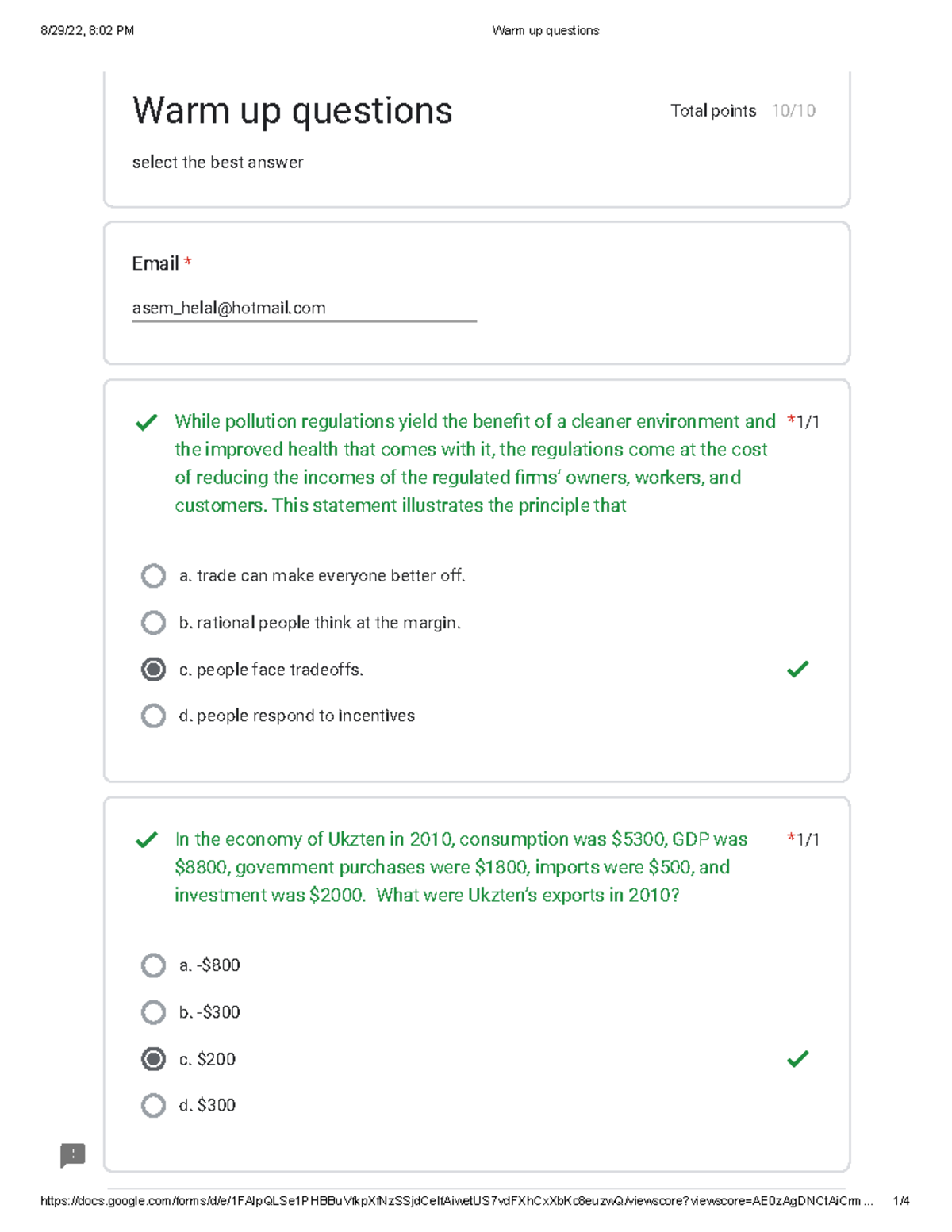This screenshot has height=1232, width=952.
Task: Click the green check mark beside answer '$200'
Action: 797,1058
